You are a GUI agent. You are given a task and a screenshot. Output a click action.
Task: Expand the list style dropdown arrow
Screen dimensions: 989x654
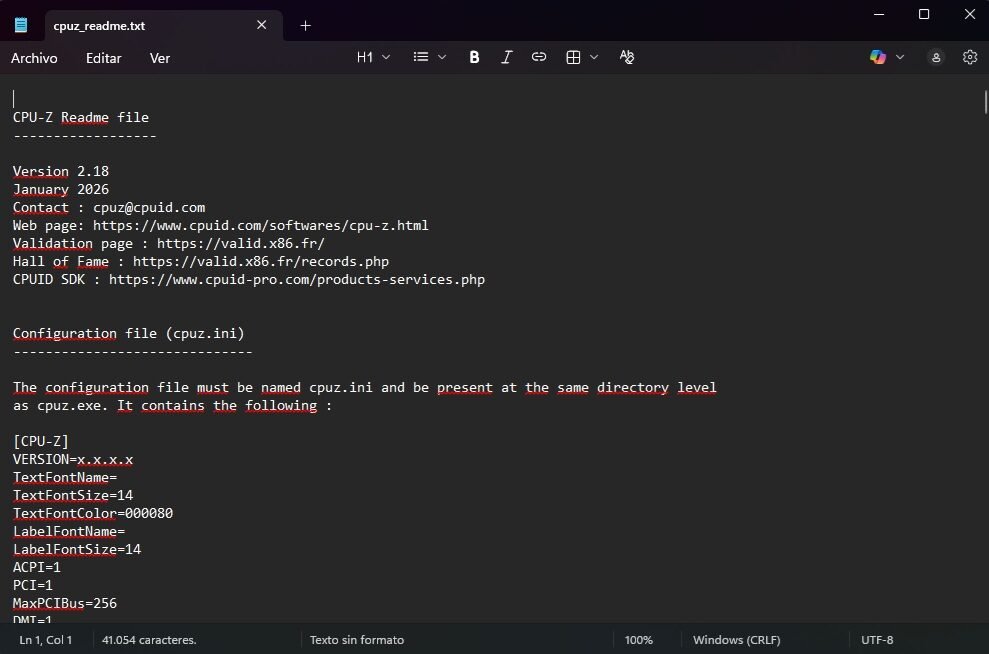point(442,58)
